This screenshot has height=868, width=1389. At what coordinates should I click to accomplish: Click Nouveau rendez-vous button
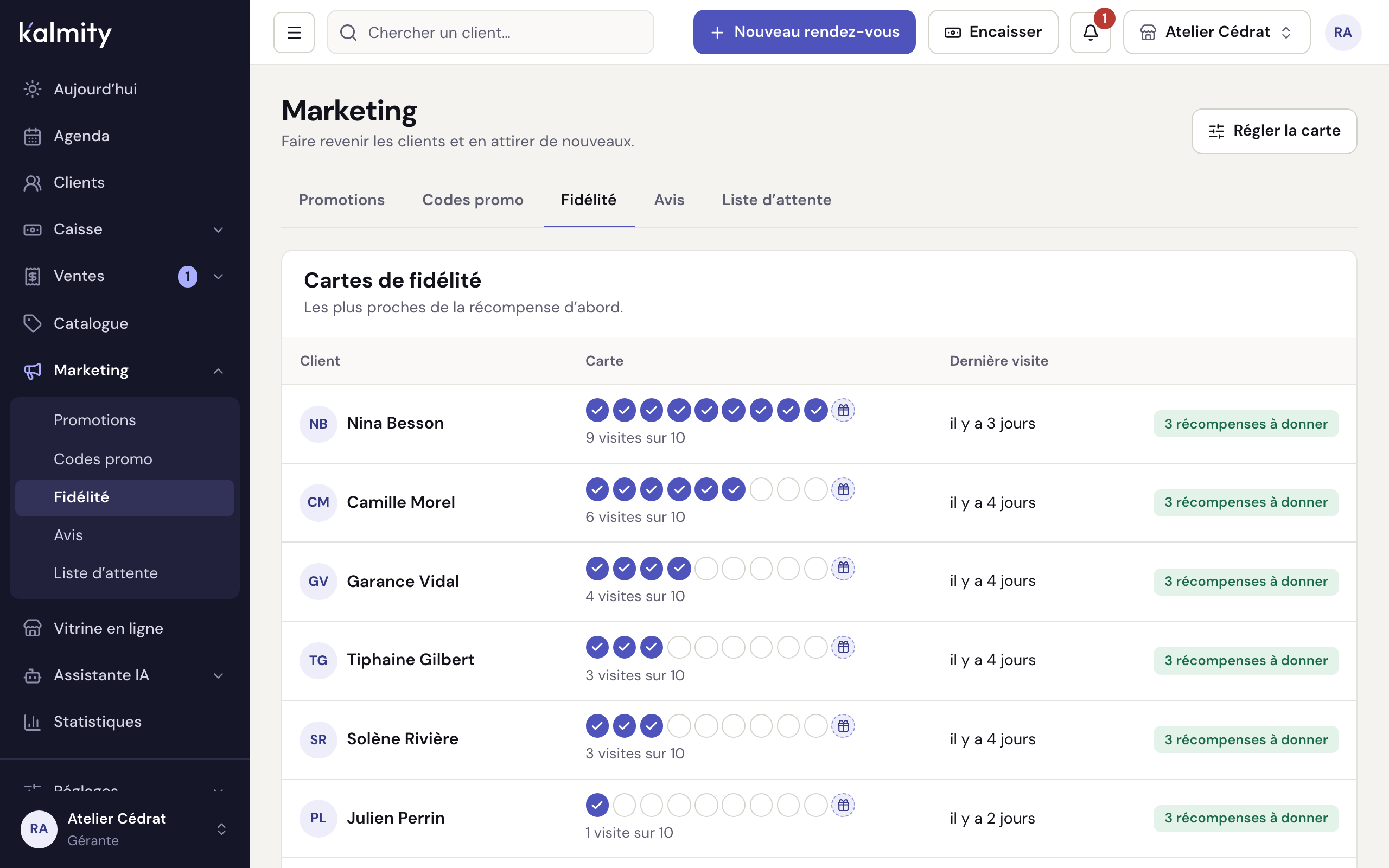click(x=804, y=32)
